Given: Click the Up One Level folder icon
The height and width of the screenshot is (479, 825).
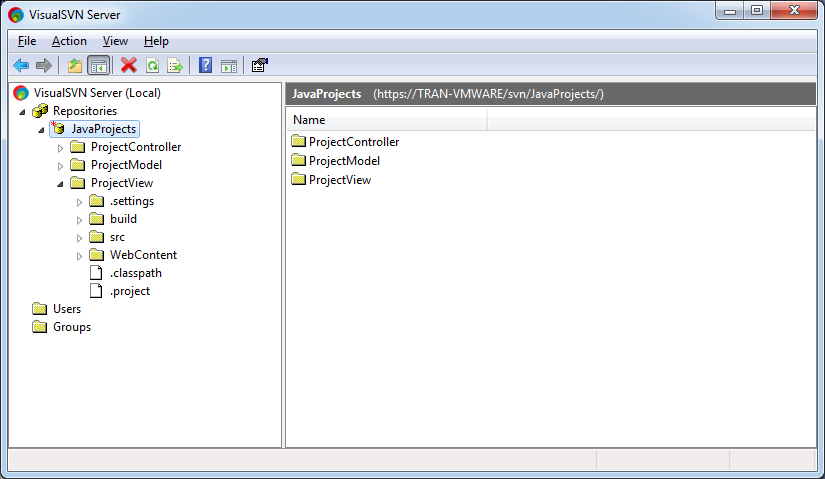Looking at the screenshot, I should click(x=75, y=65).
